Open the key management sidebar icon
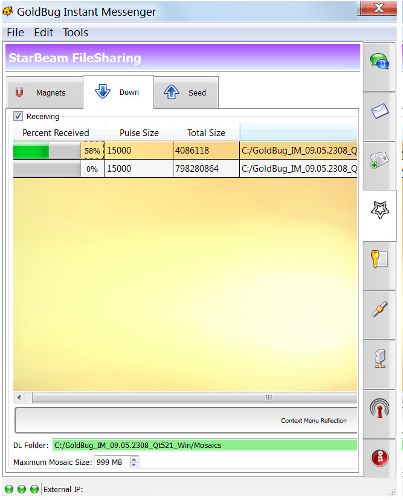The image size is (403, 500). [x=379, y=259]
